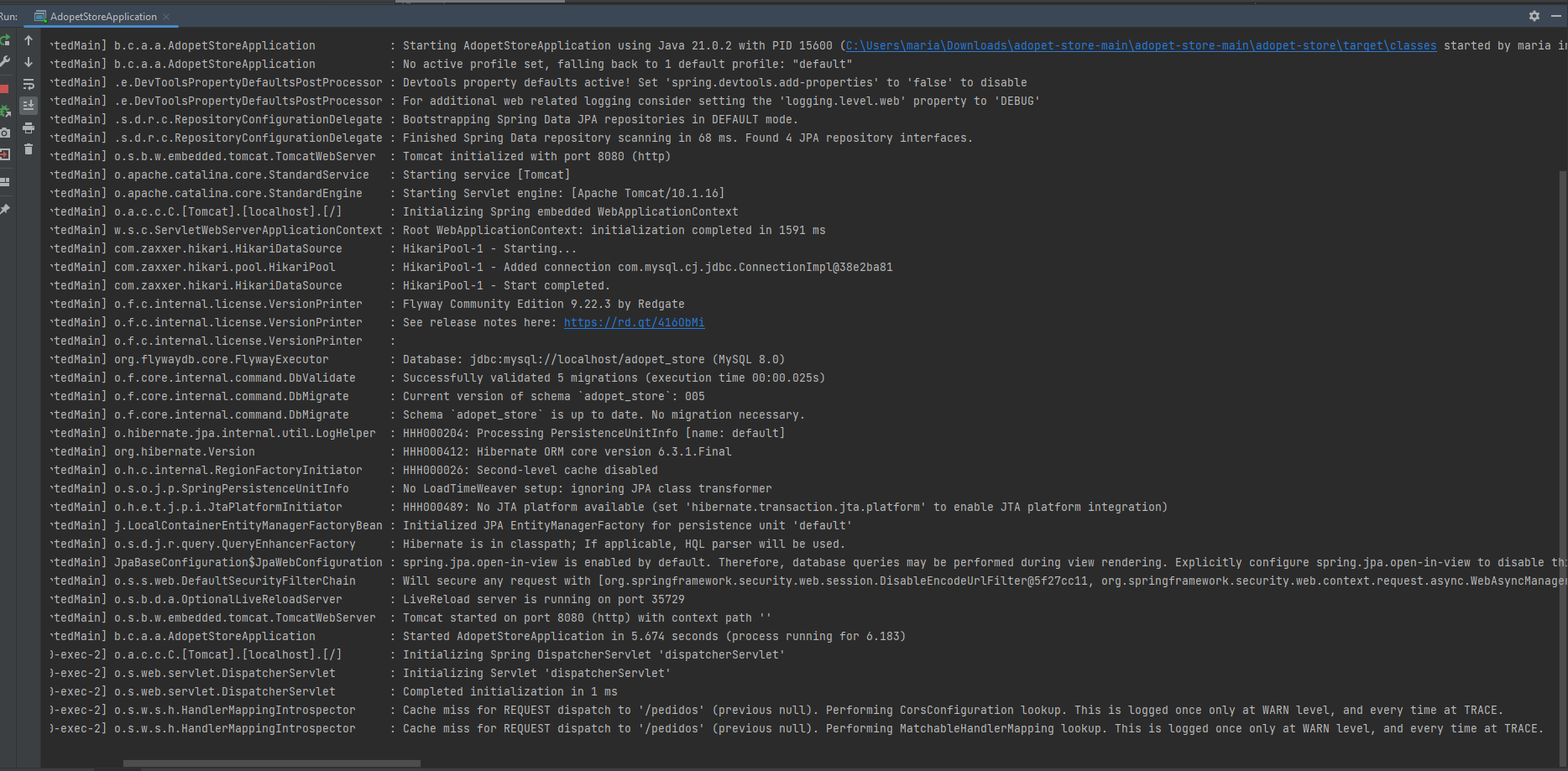Click 'No LoadTimeWeaver setup' log line
Viewport: 1568px width, 771px height.
(x=587, y=489)
